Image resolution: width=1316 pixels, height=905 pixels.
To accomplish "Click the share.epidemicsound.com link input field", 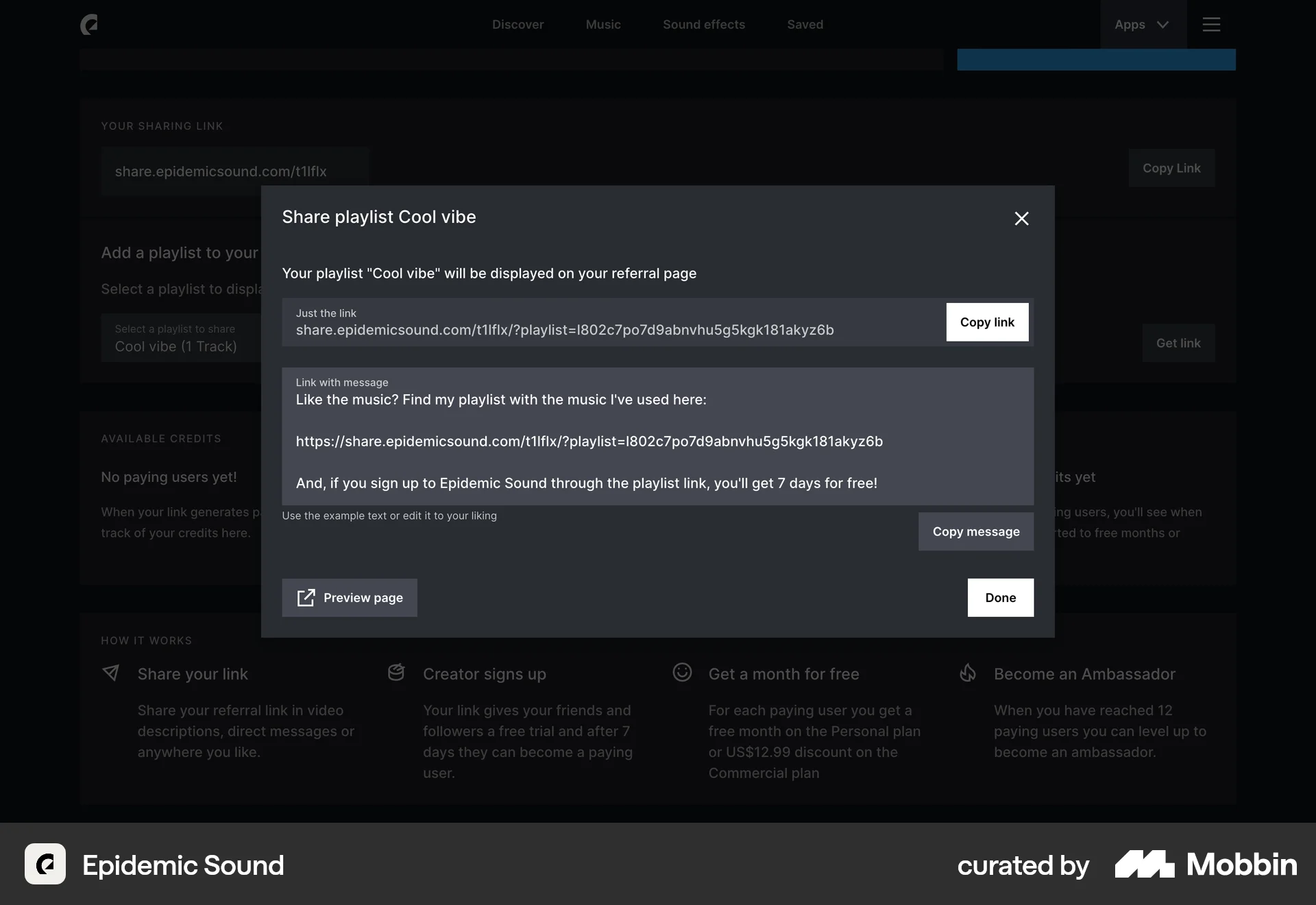I will (235, 171).
